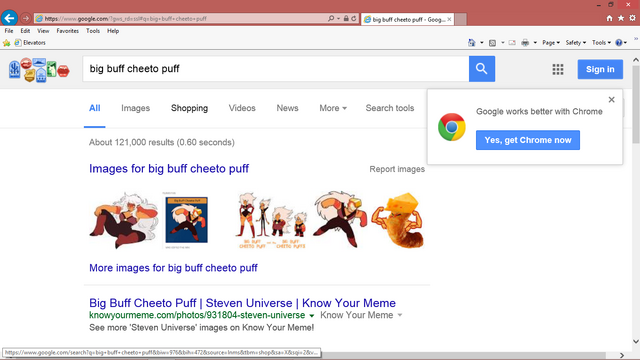Open the Edit menu

coord(25,31)
